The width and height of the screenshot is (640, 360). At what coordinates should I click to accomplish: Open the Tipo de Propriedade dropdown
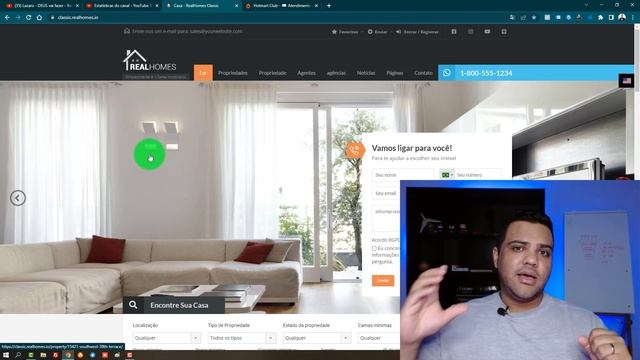click(x=242, y=338)
